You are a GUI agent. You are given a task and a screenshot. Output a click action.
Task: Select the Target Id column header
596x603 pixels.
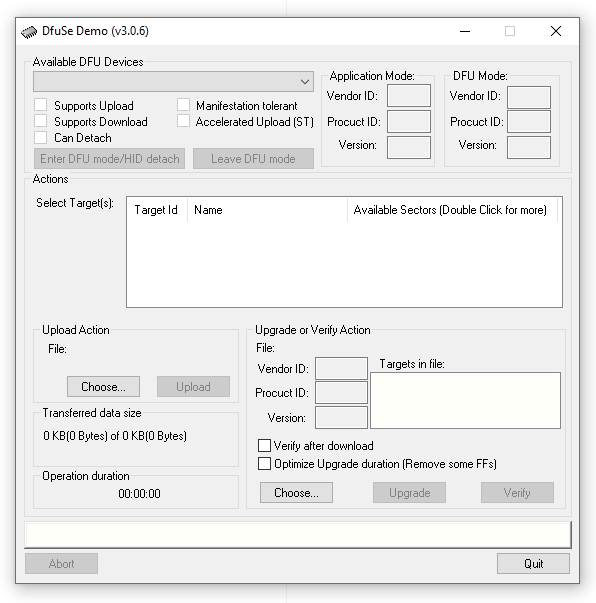tap(157, 210)
